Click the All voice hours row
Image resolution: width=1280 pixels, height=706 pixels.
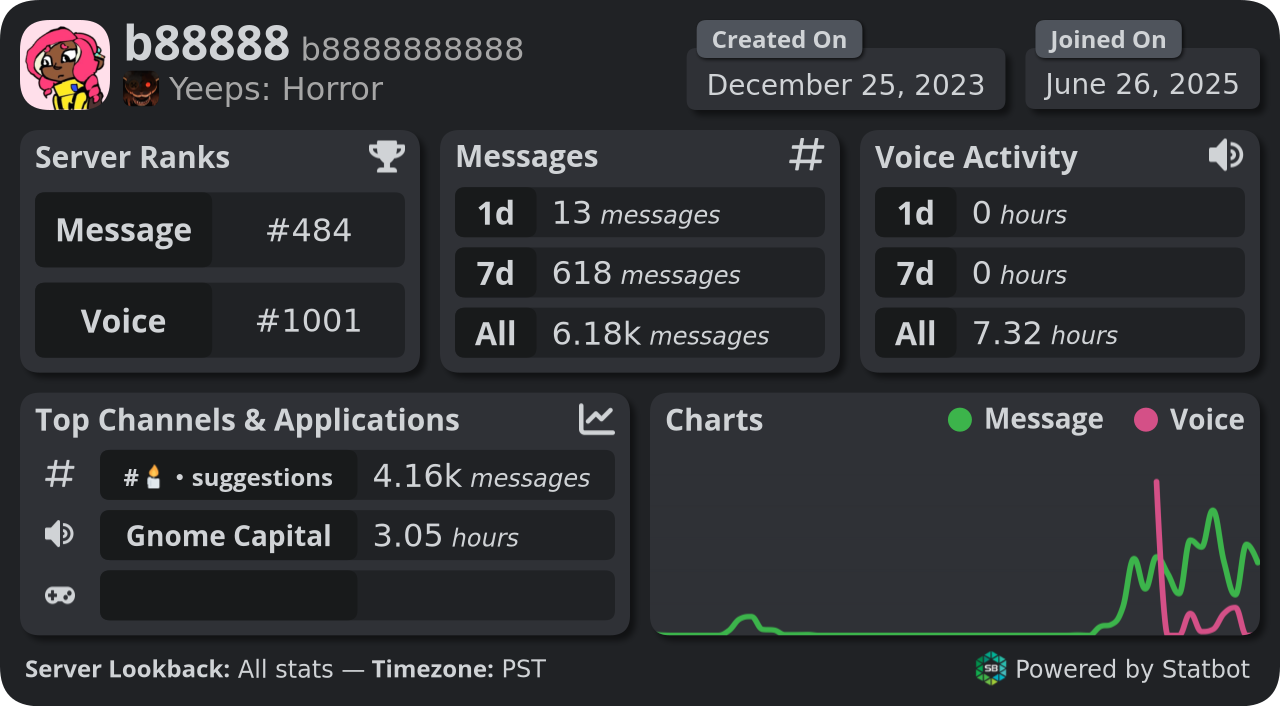(1060, 333)
